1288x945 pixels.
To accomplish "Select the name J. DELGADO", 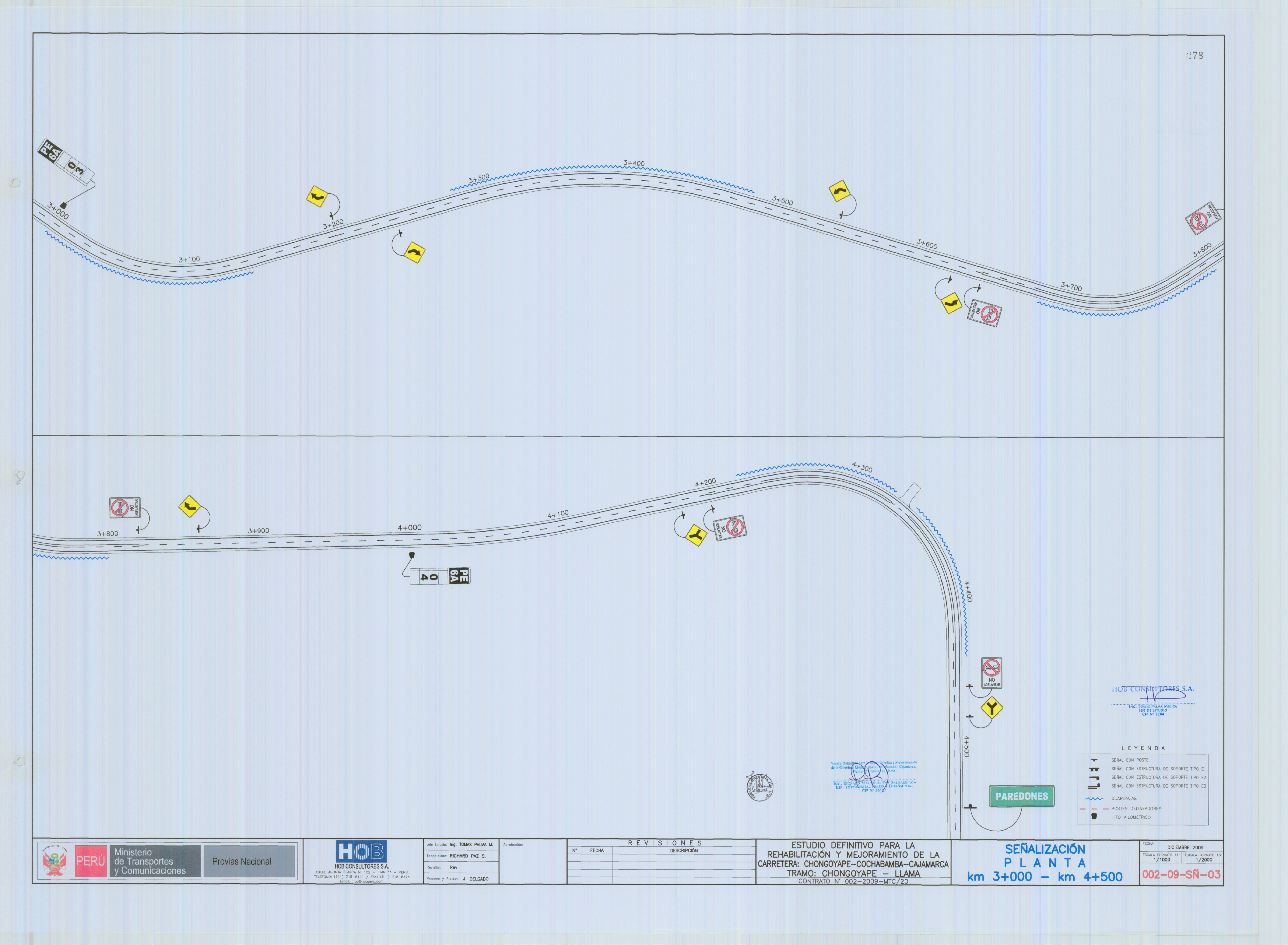I will (x=476, y=879).
